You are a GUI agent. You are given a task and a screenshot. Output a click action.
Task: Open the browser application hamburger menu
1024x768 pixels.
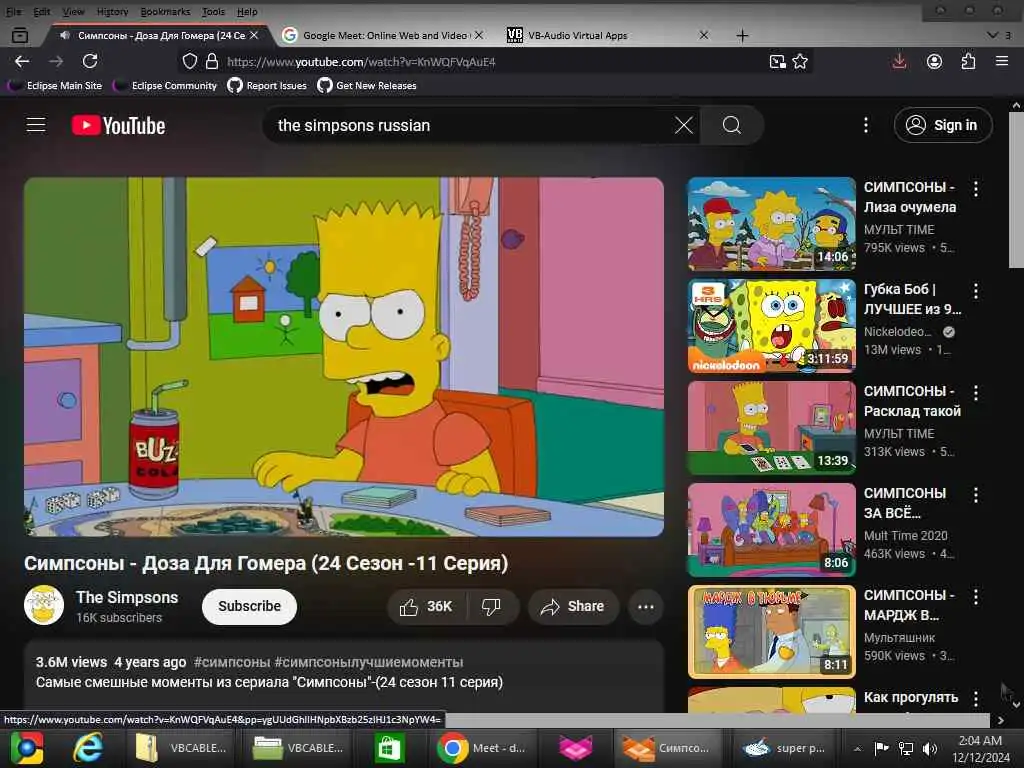[1002, 61]
